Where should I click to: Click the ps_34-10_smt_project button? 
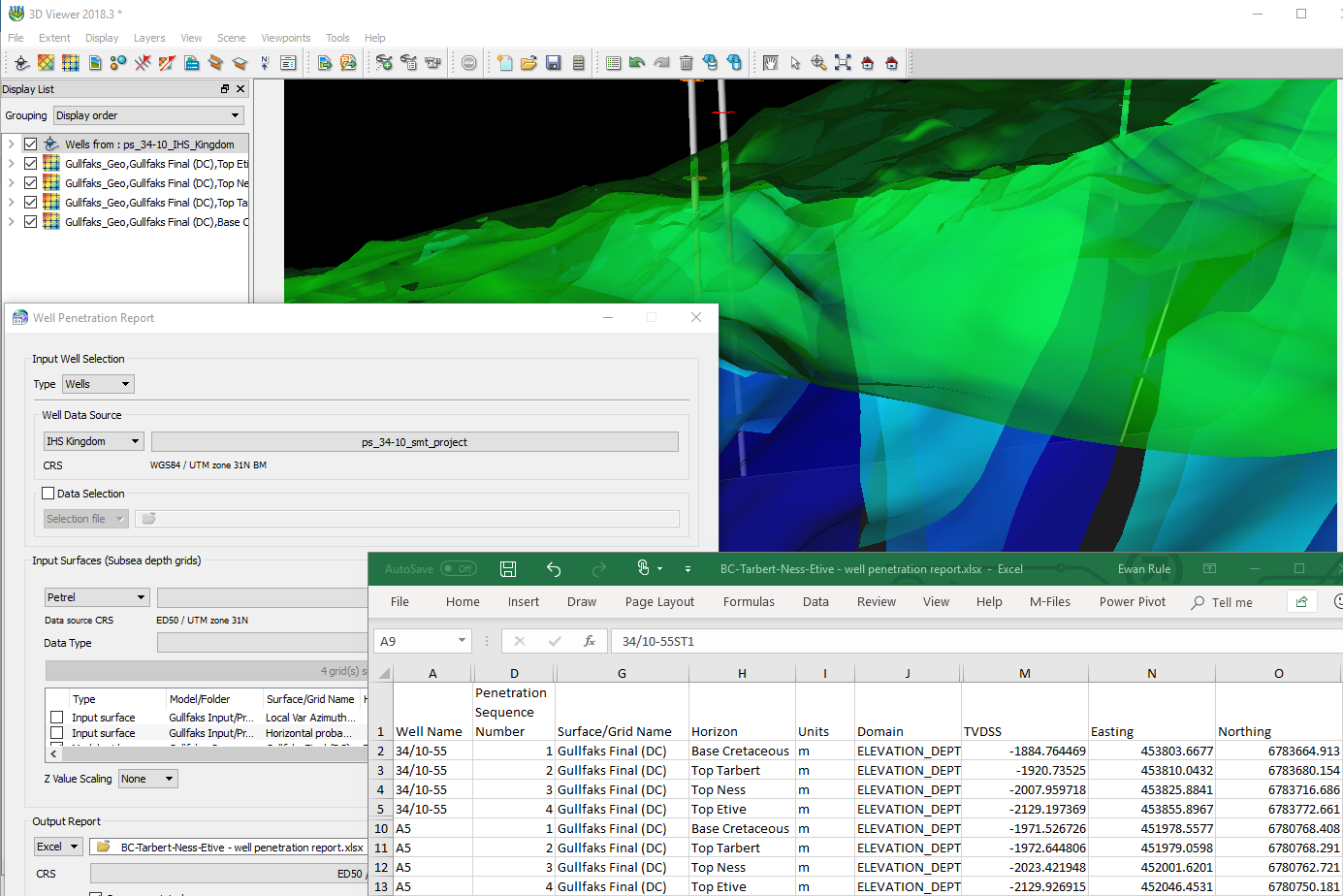(x=414, y=442)
